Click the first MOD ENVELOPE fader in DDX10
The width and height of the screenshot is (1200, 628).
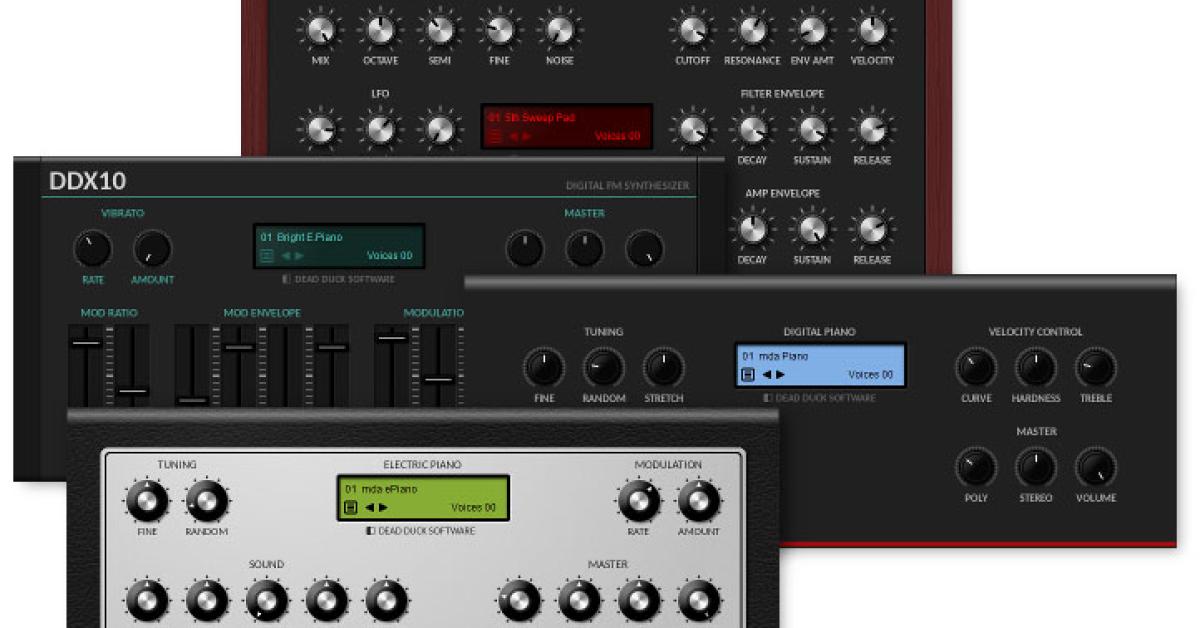[192, 400]
